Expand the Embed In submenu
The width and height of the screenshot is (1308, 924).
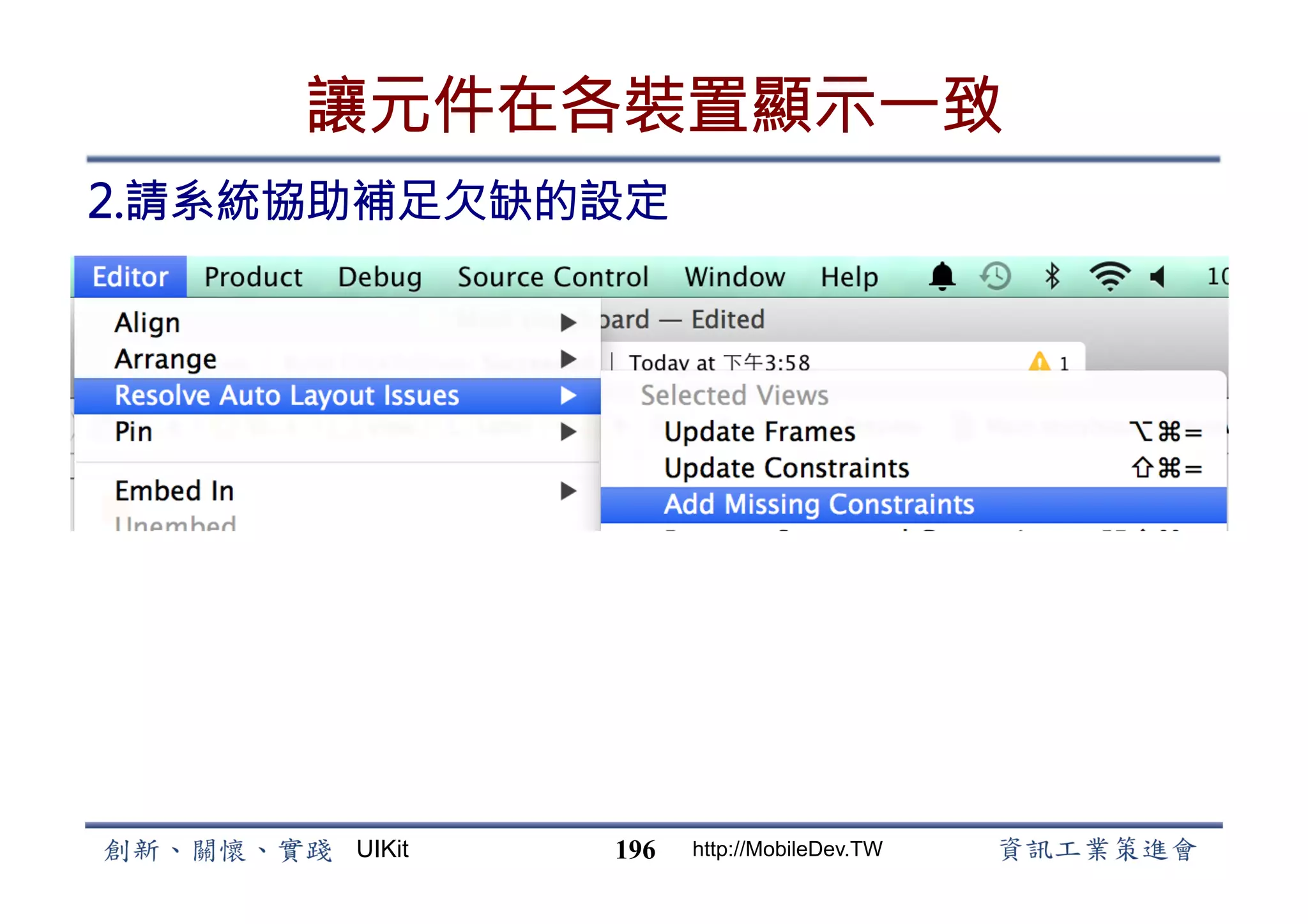click(x=337, y=491)
